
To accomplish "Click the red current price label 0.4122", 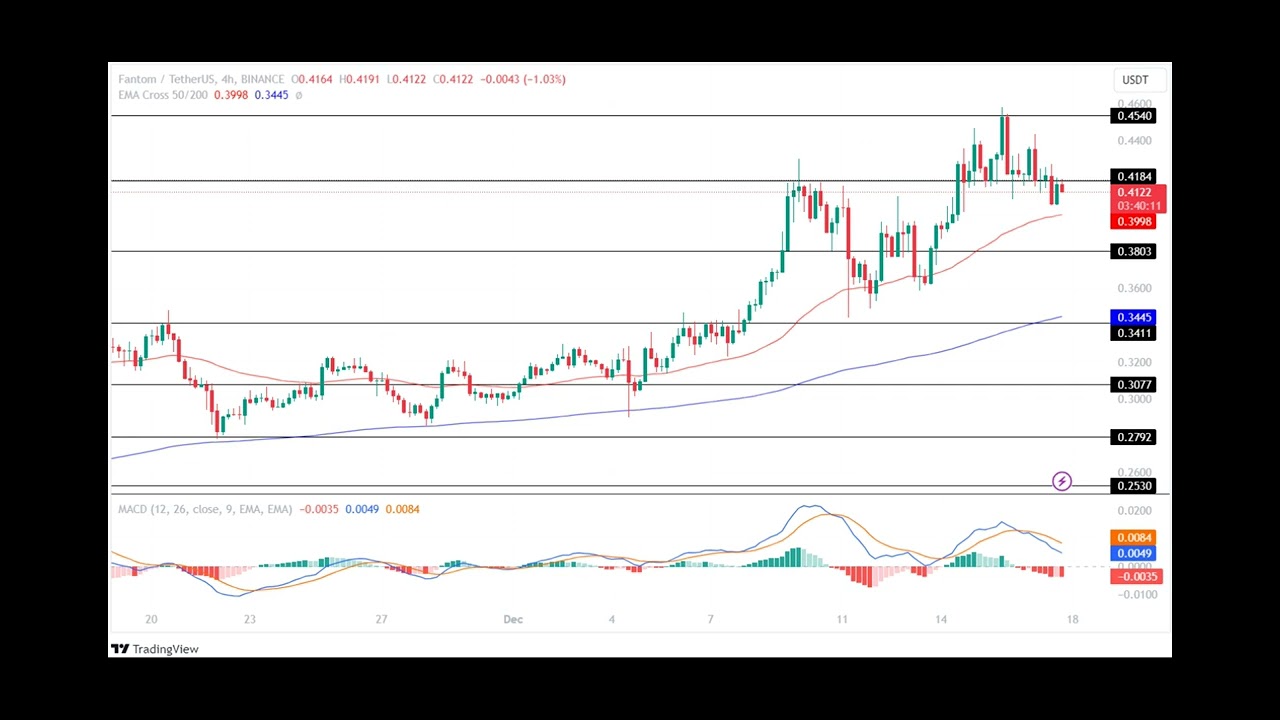I will point(1134,192).
